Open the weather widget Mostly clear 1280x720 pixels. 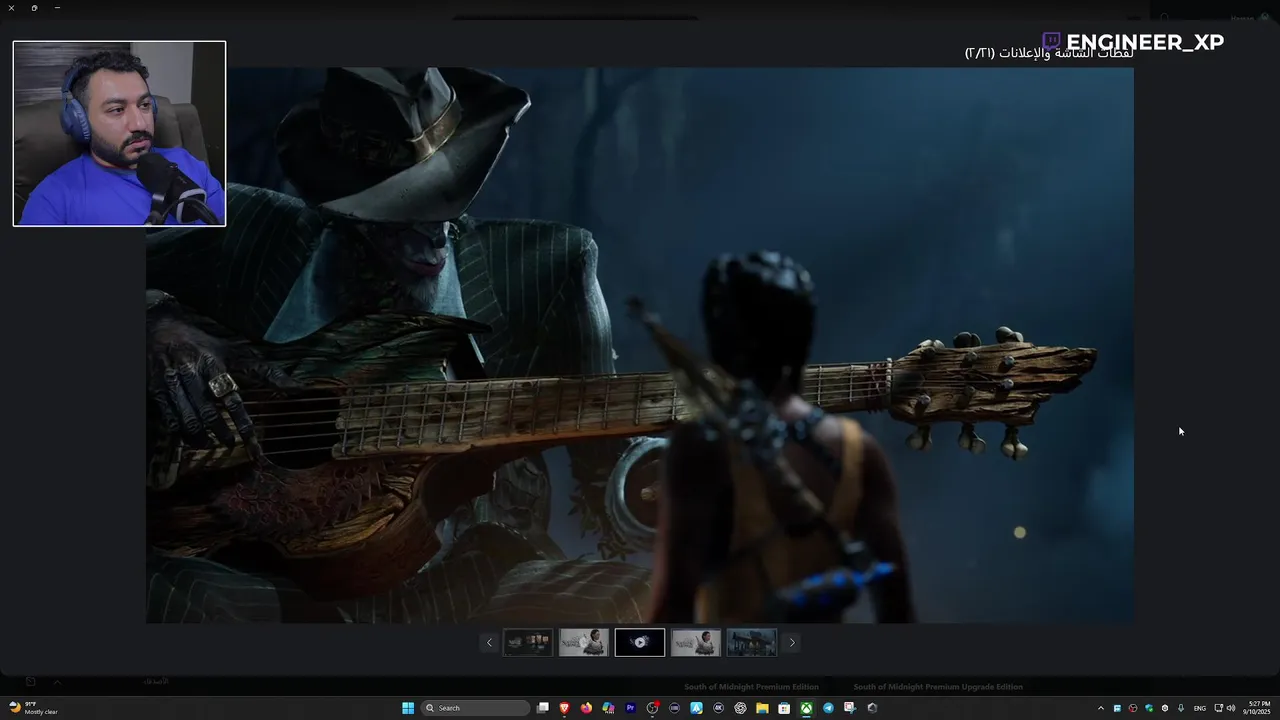(33, 708)
